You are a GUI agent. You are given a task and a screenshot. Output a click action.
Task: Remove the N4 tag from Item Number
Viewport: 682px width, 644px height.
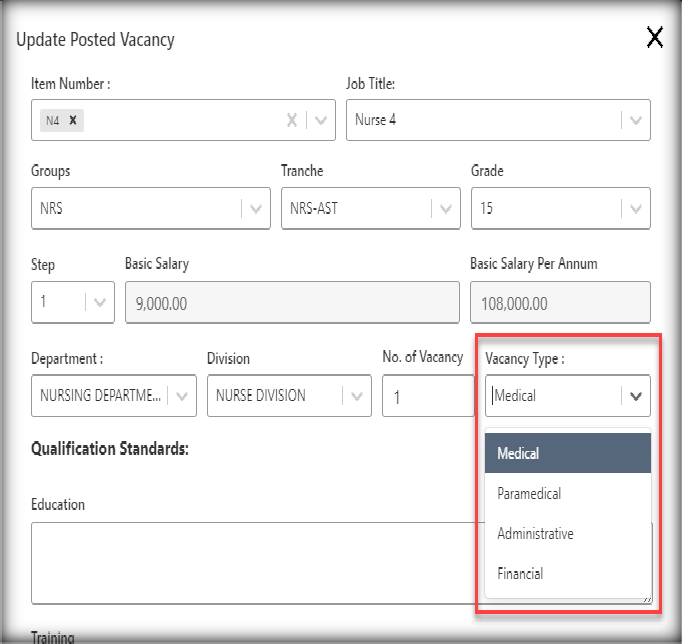pos(73,120)
